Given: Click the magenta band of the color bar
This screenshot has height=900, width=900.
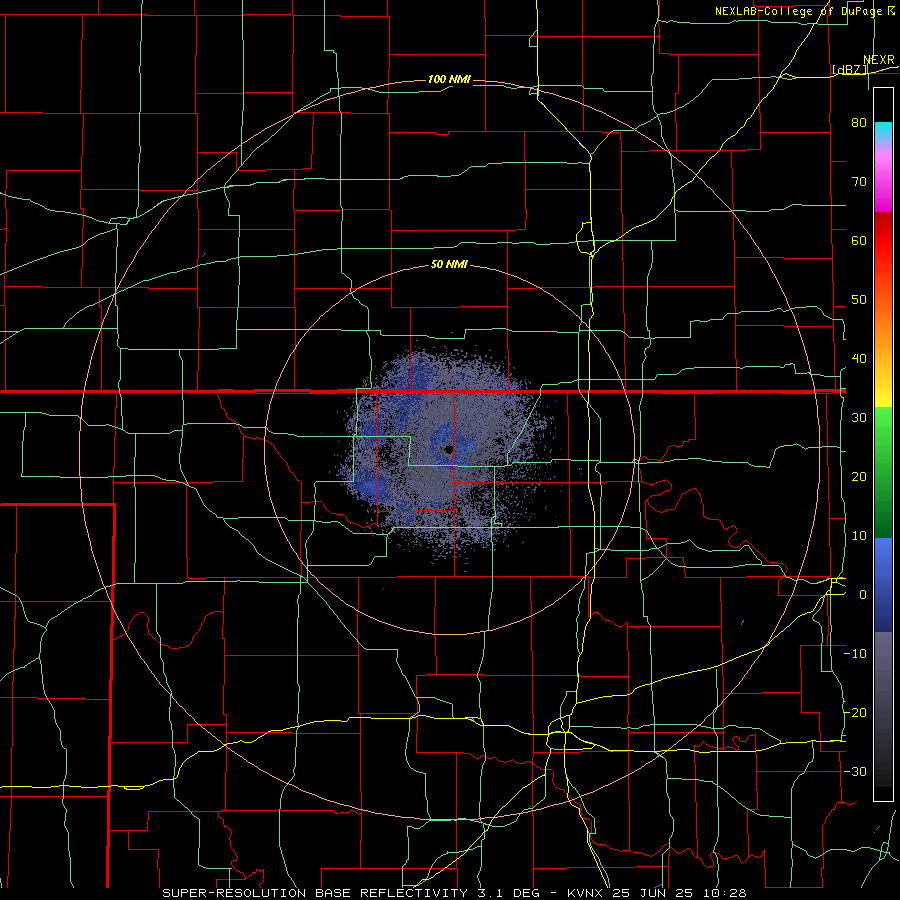Looking at the screenshot, I should 883,178.
